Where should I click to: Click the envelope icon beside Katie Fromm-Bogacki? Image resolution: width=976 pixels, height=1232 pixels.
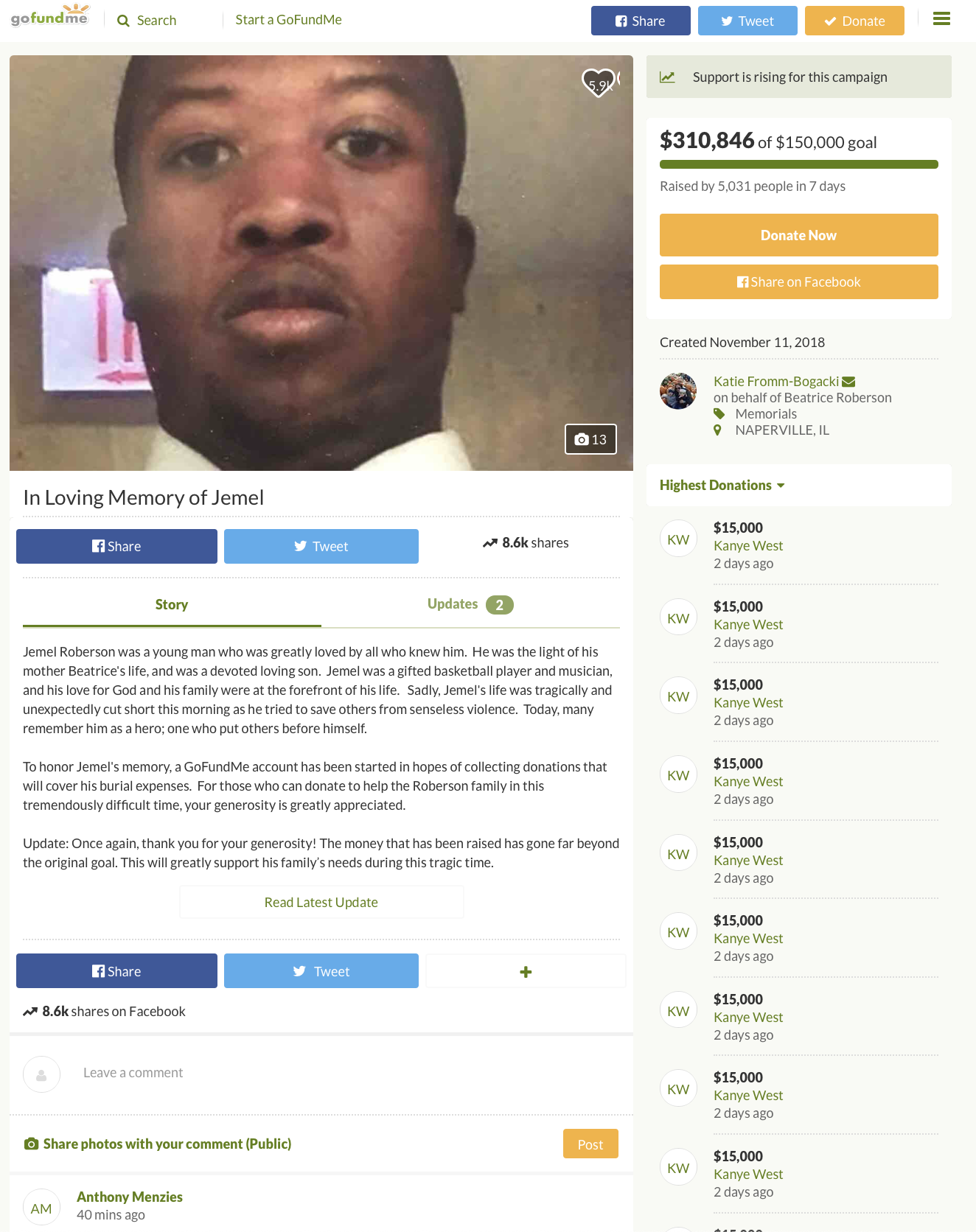click(x=848, y=382)
